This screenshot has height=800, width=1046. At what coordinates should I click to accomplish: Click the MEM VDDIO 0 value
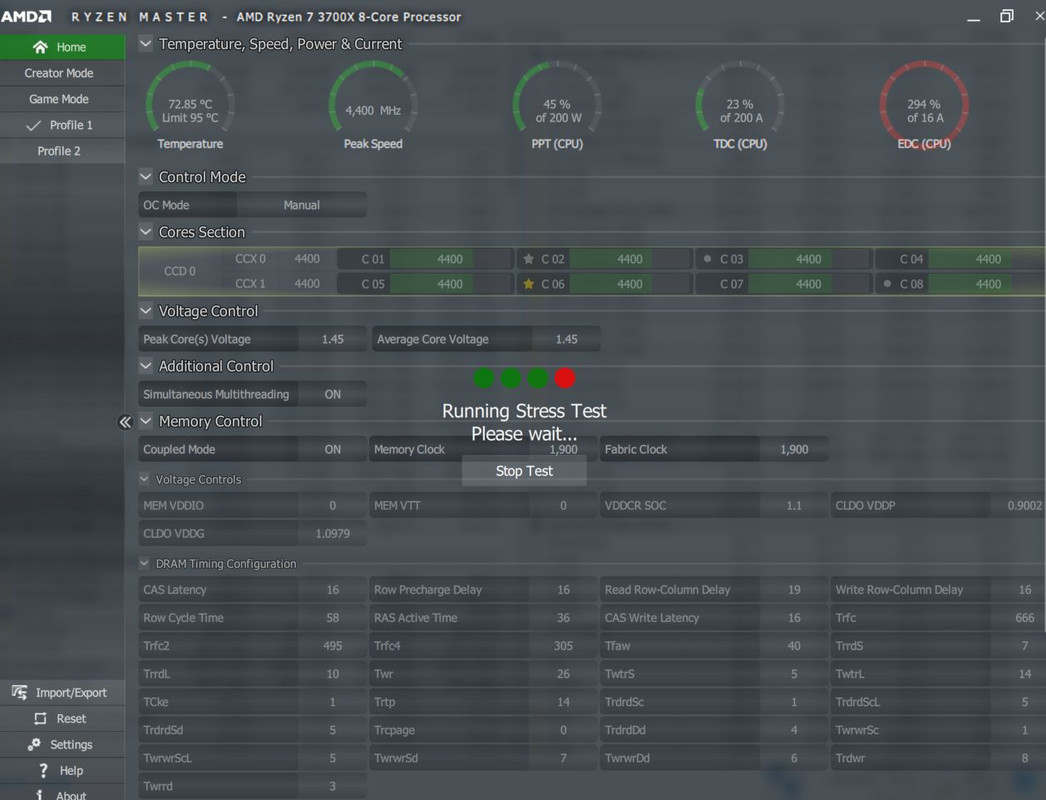[x=332, y=506]
